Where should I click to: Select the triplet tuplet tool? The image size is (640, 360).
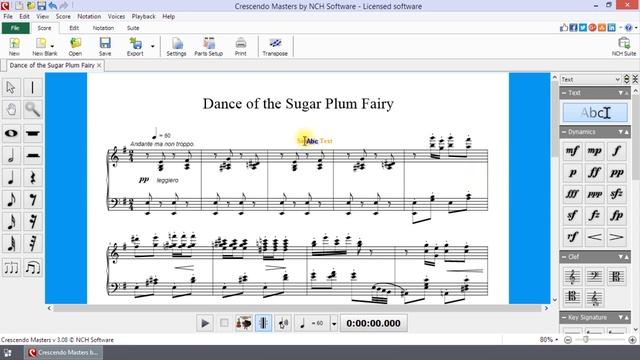tap(11, 268)
